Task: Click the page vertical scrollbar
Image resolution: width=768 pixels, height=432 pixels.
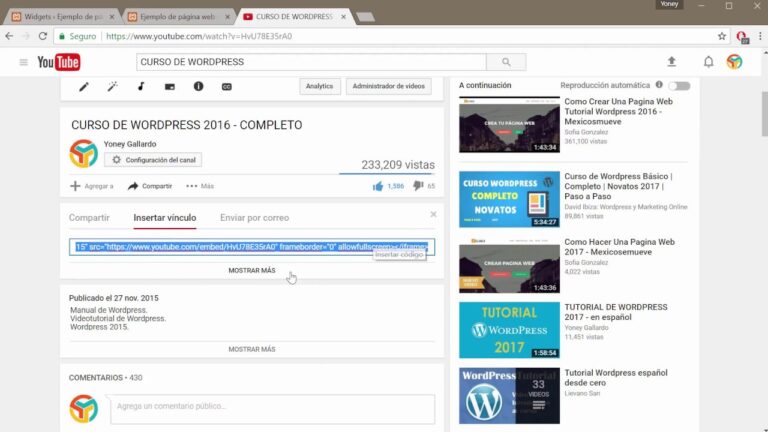Action: (x=764, y=114)
